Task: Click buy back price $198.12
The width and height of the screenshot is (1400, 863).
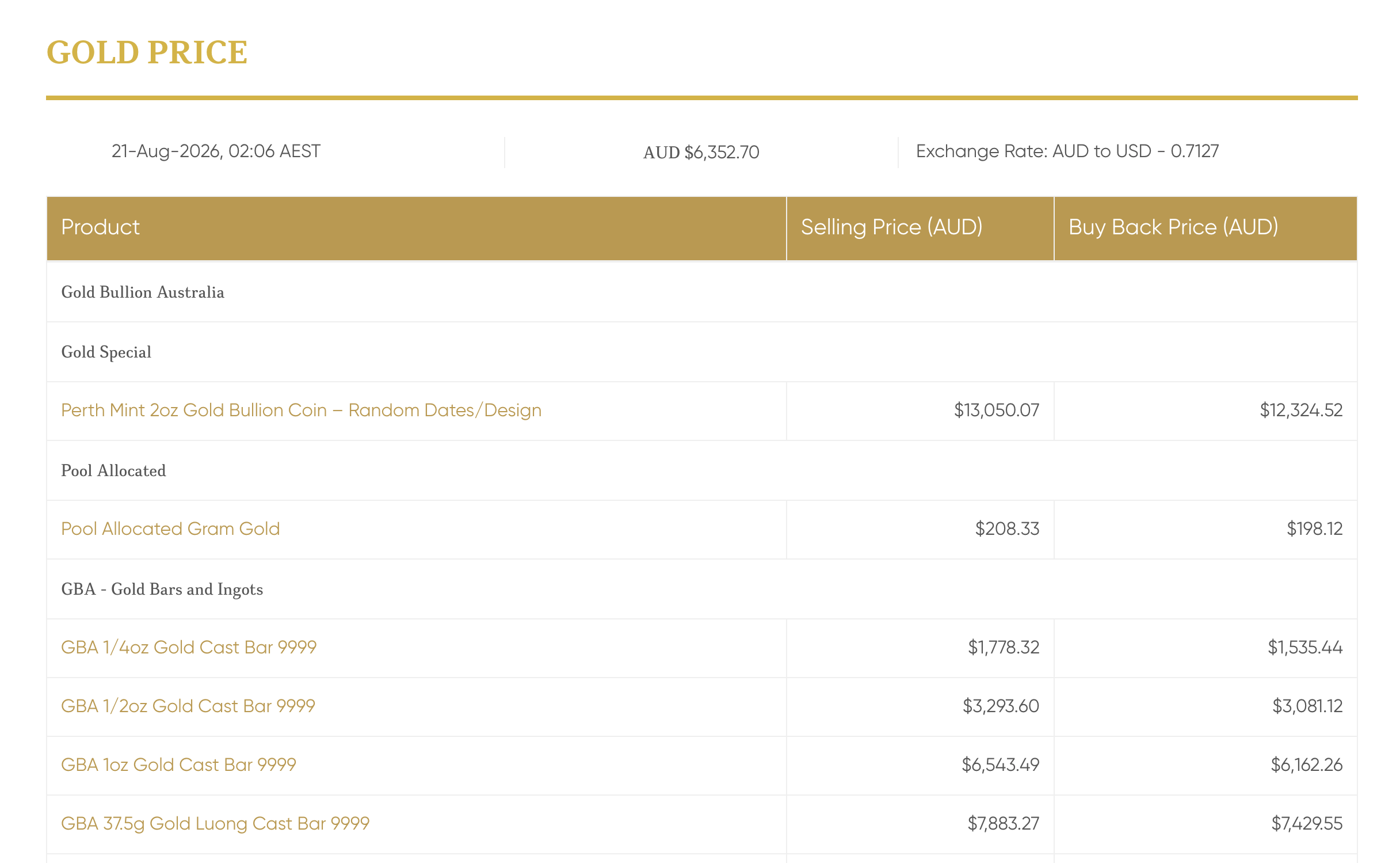Action: coord(1314,529)
